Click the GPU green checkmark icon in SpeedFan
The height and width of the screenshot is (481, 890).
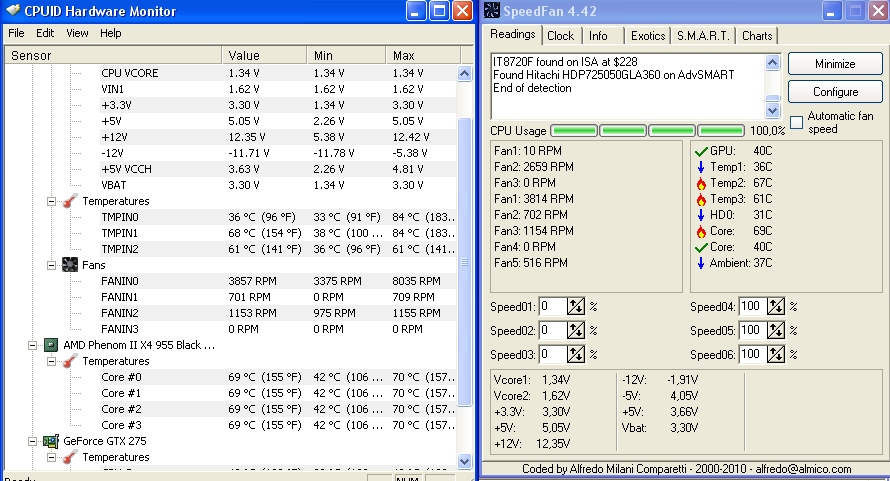click(x=701, y=151)
